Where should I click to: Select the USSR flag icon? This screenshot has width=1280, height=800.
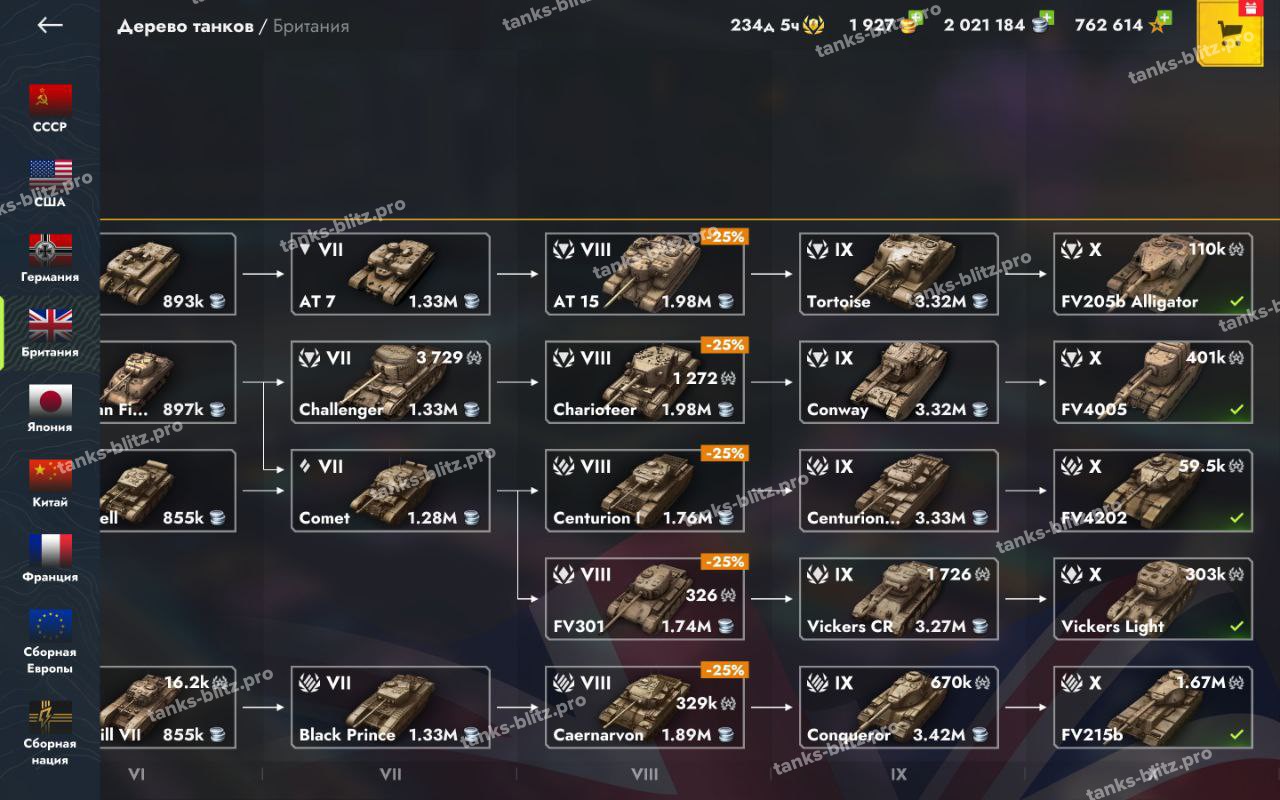(x=50, y=100)
